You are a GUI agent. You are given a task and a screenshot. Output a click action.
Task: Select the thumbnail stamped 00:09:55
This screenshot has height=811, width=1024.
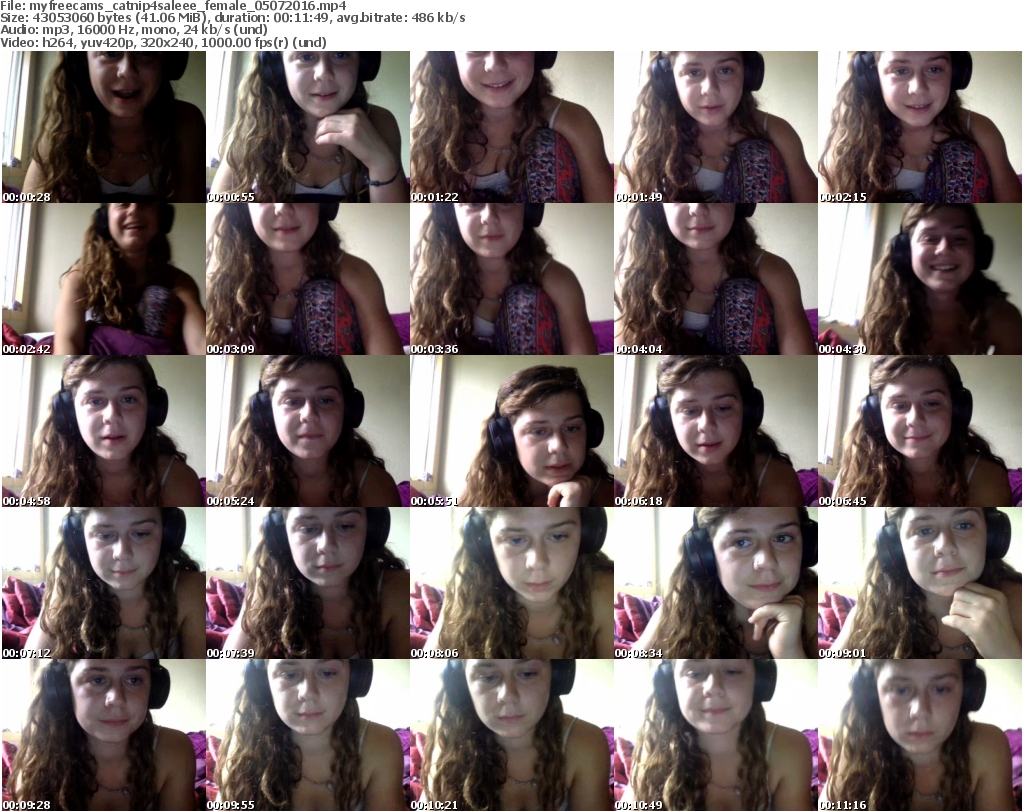308,735
